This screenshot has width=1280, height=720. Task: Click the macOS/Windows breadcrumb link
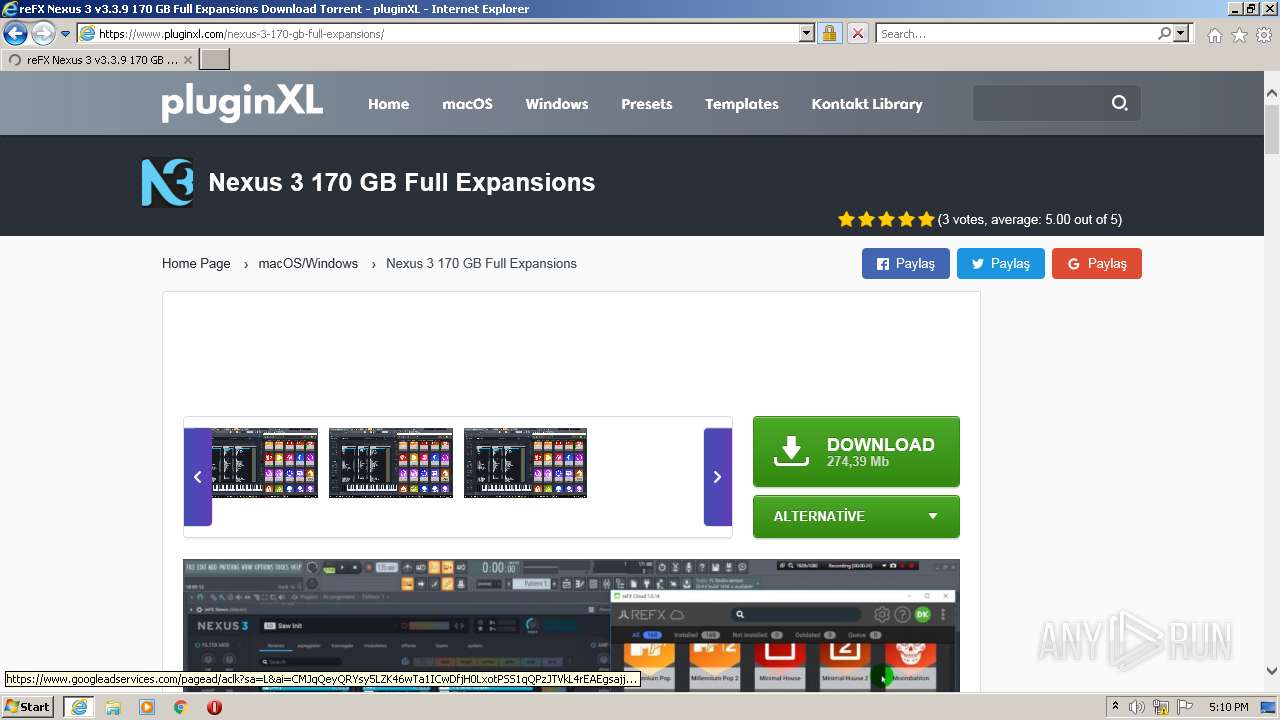pos(308,264)
